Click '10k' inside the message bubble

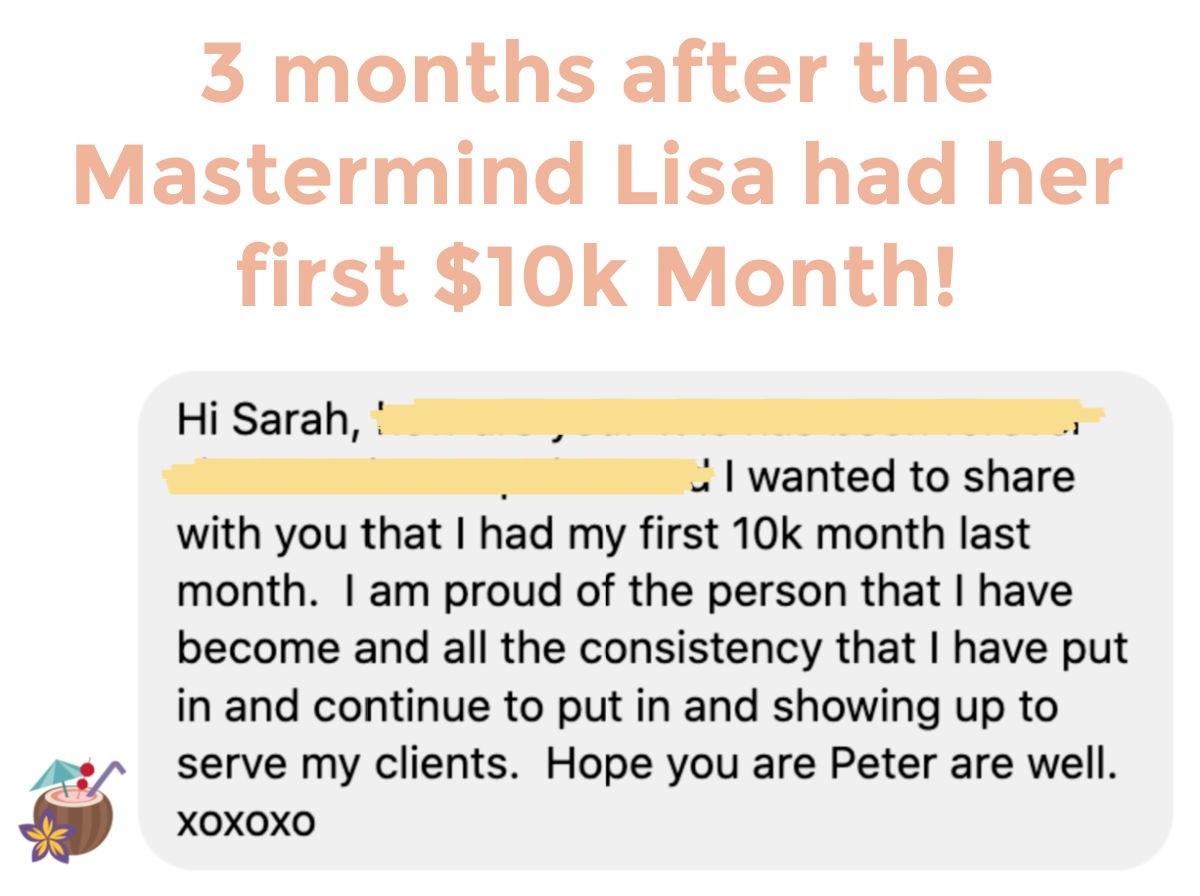click(x=765, y=534)
